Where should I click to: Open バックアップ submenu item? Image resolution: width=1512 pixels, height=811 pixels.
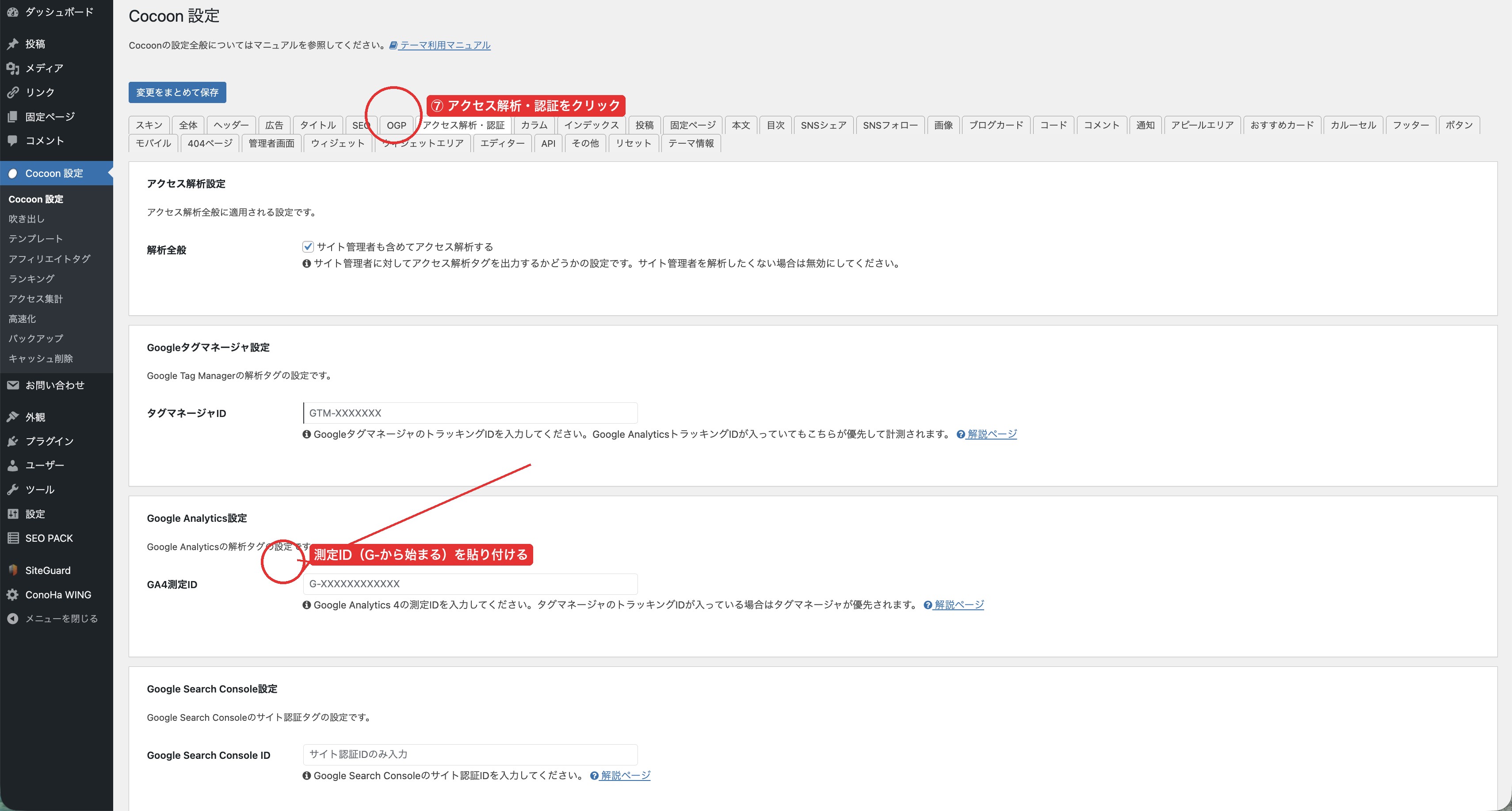[x=35, y=338]
